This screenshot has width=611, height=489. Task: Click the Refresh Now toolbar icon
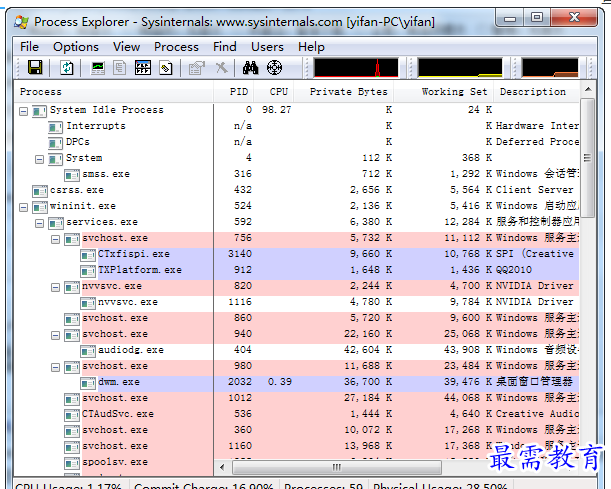click(x=67, y=68)
